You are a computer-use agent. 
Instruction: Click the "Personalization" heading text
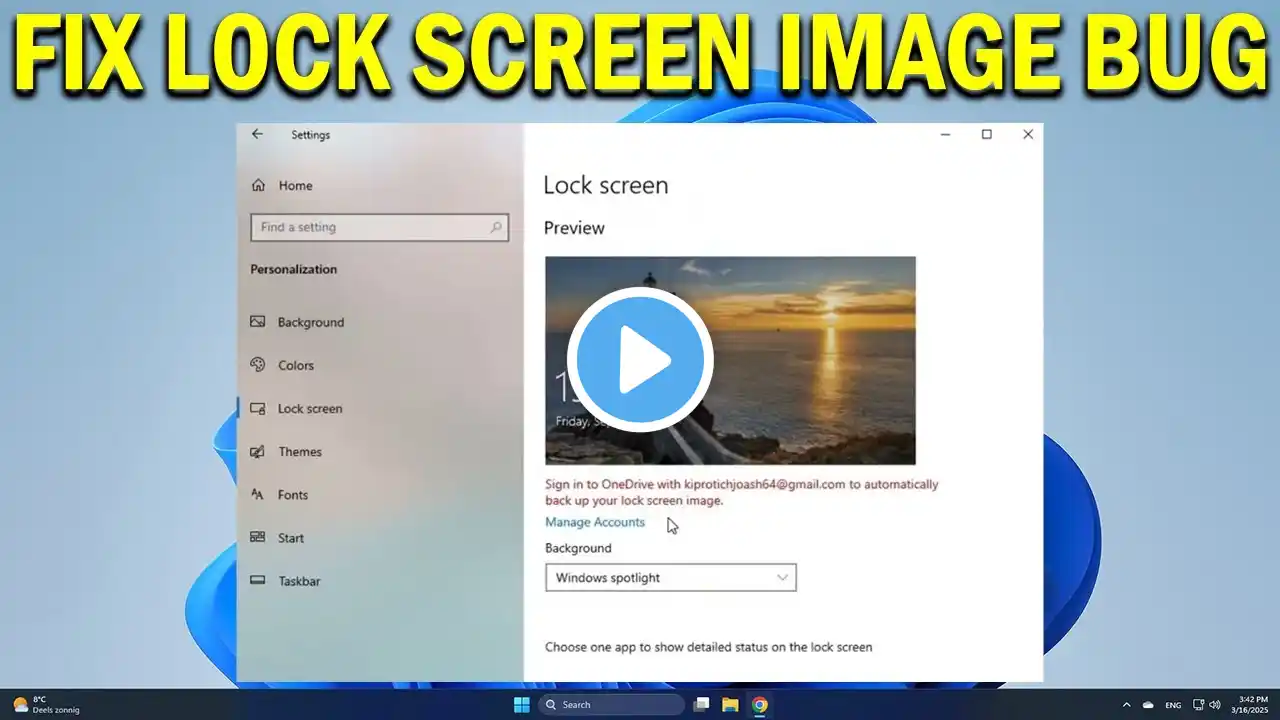(293, 269)
